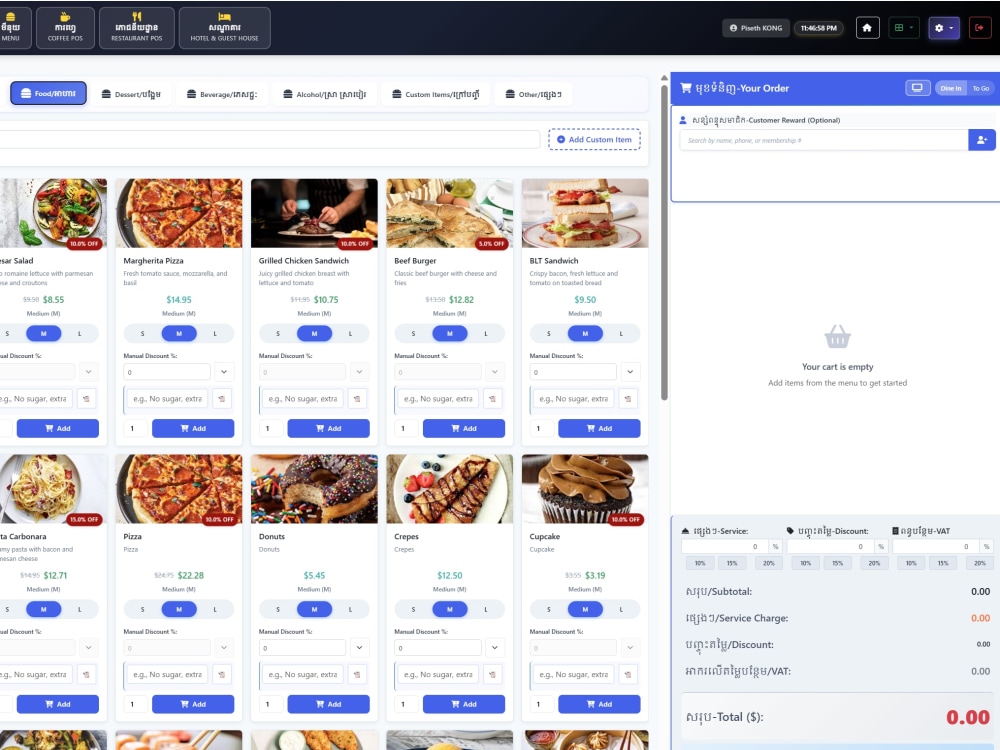Click the Donuts photo thumbnail
This screenshot has height=750, width=1000.
(314, 489)
